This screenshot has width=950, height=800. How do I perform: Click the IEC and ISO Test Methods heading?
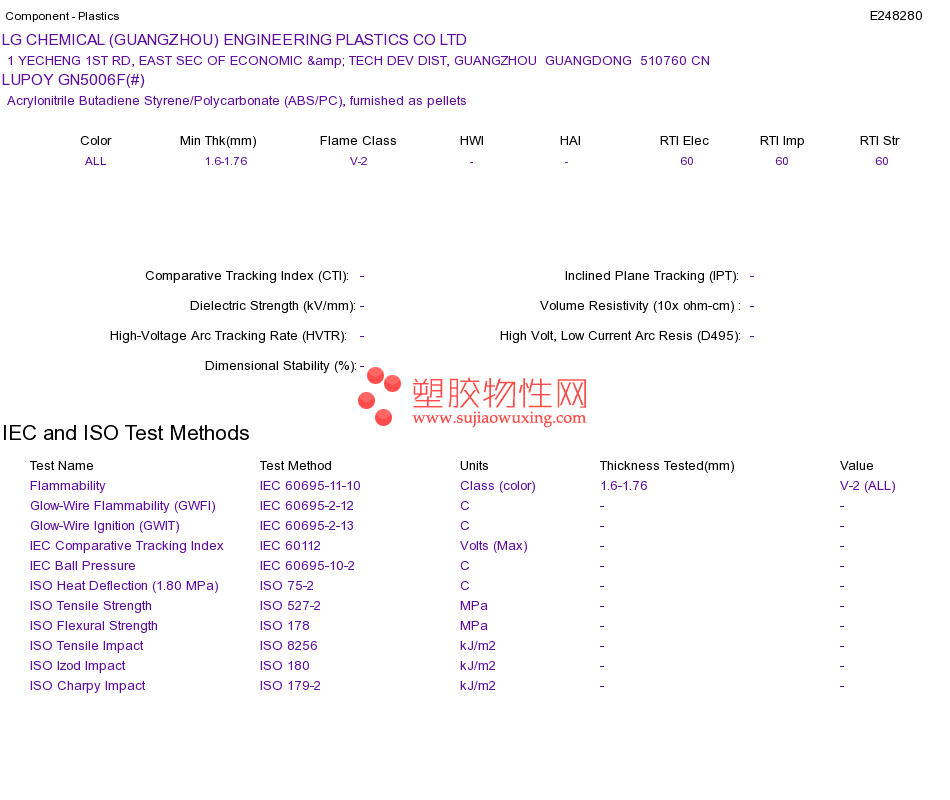pyautogui.click(x=125, y=433)
